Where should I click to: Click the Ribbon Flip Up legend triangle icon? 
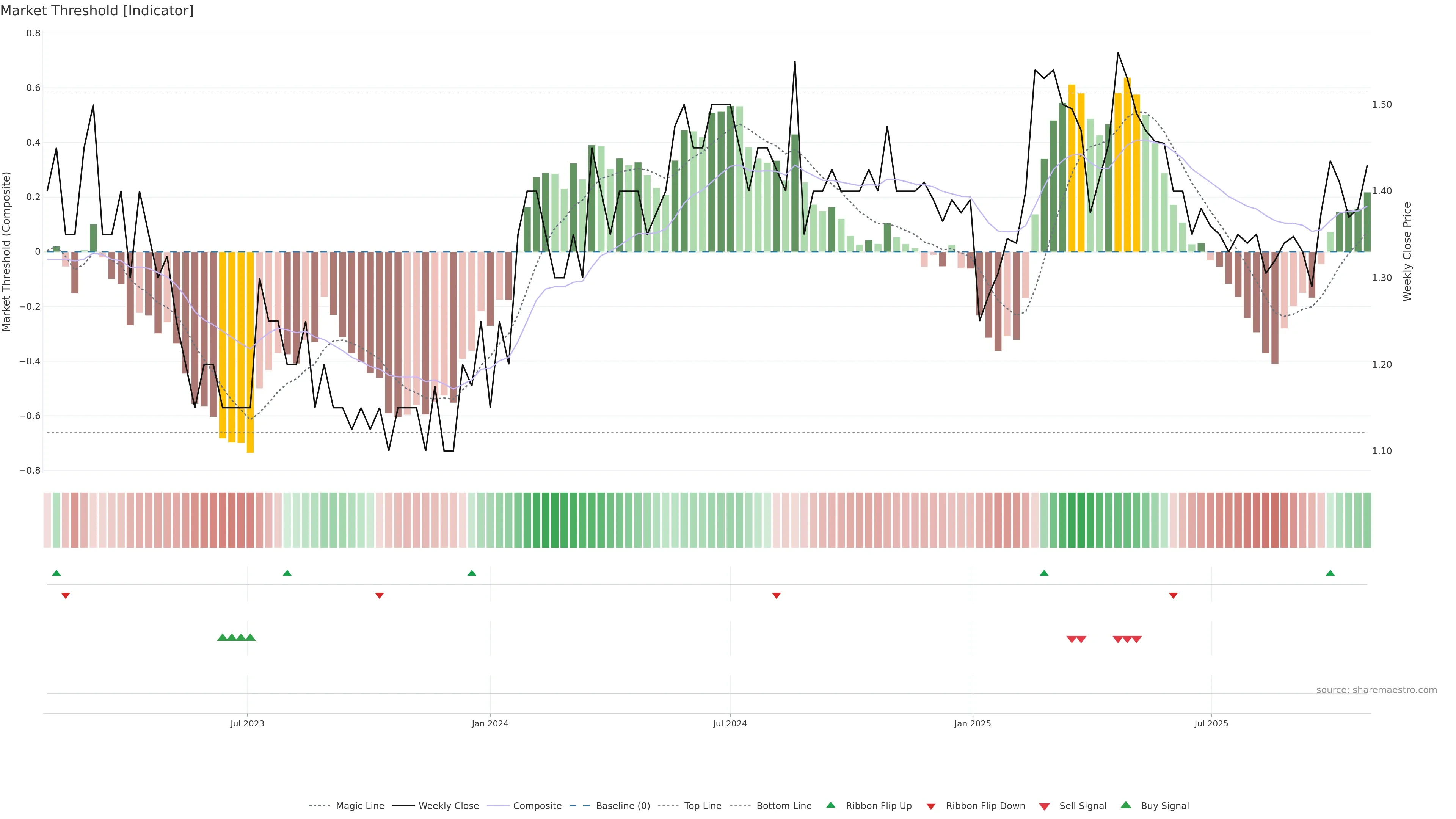tap(830, 805)
